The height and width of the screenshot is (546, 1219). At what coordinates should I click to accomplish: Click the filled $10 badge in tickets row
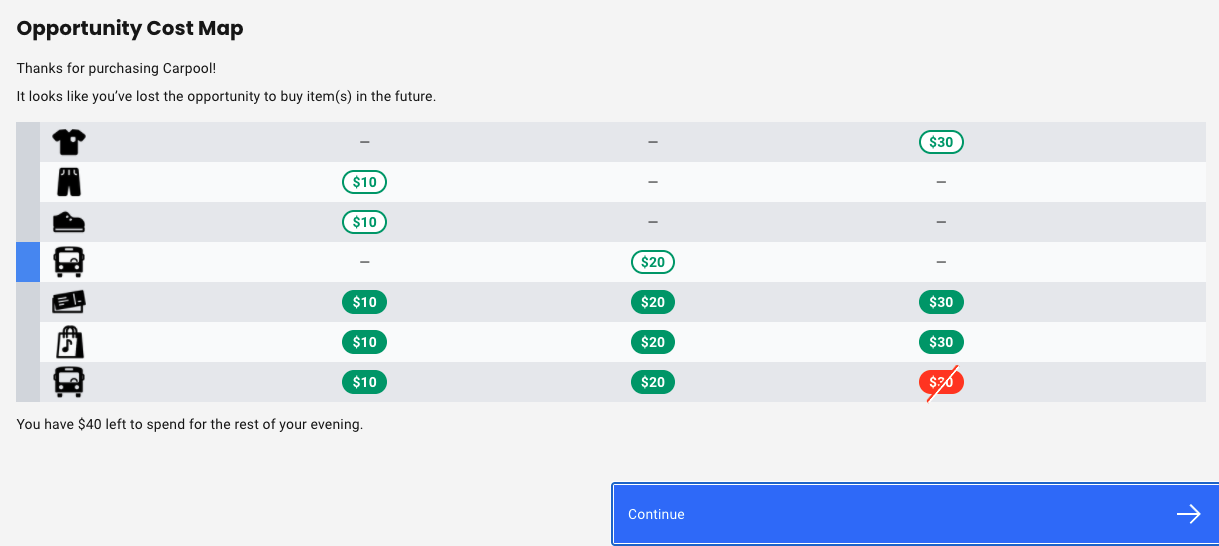coord(364,302)
